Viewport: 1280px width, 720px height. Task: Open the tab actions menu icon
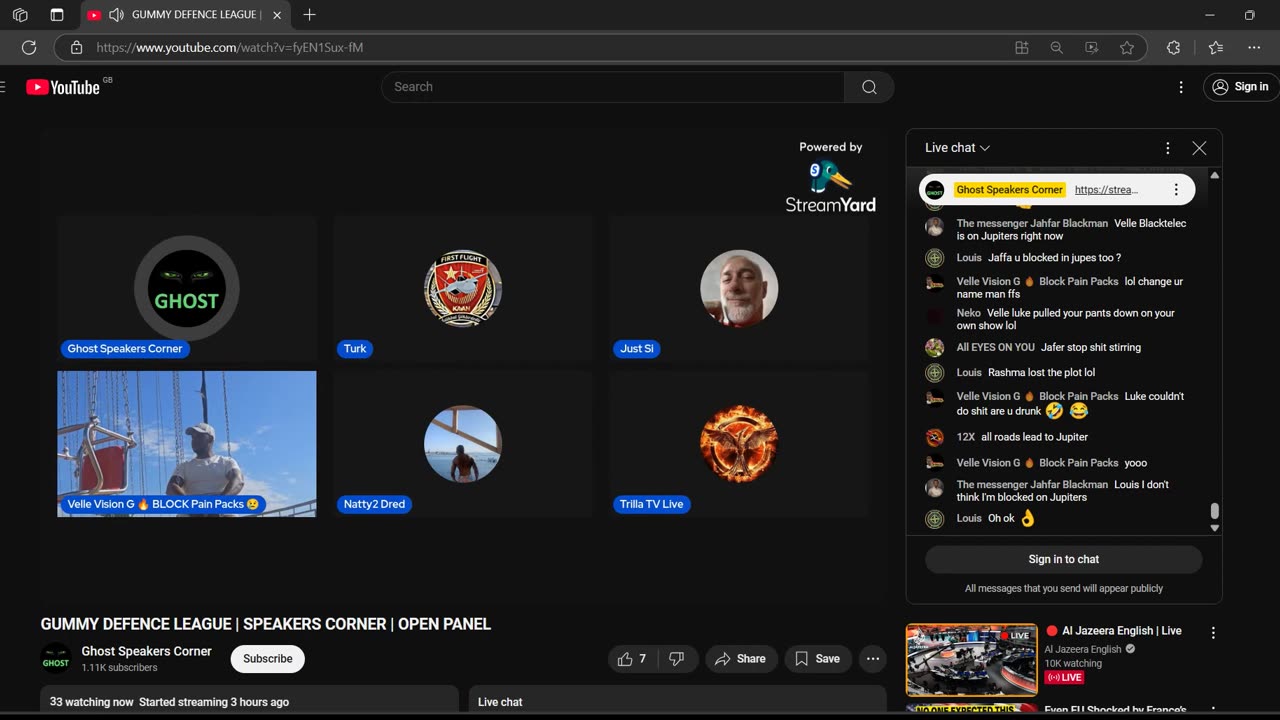point(57,15)
